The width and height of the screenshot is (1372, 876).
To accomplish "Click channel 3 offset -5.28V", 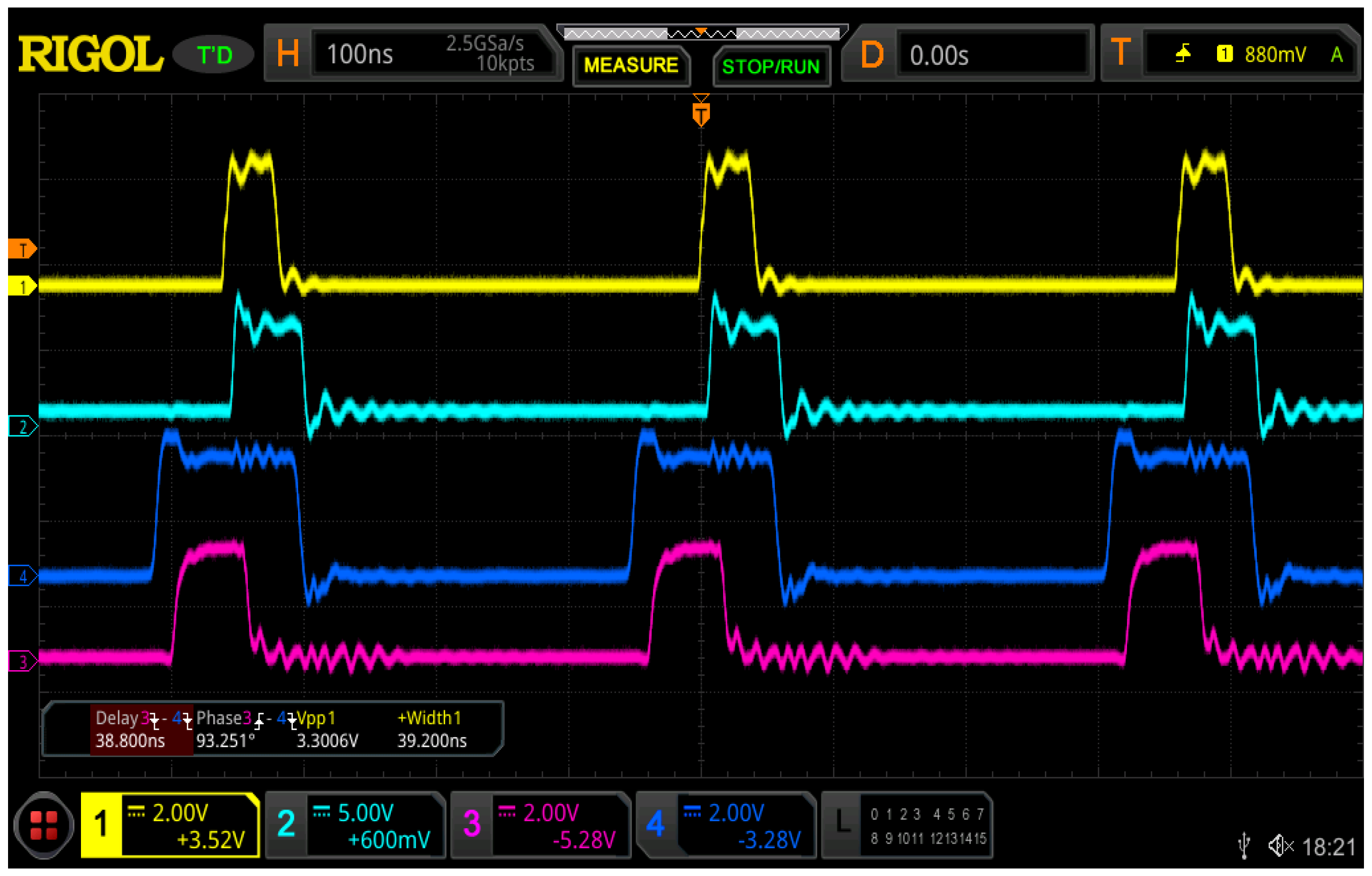I will click(583, 840).
